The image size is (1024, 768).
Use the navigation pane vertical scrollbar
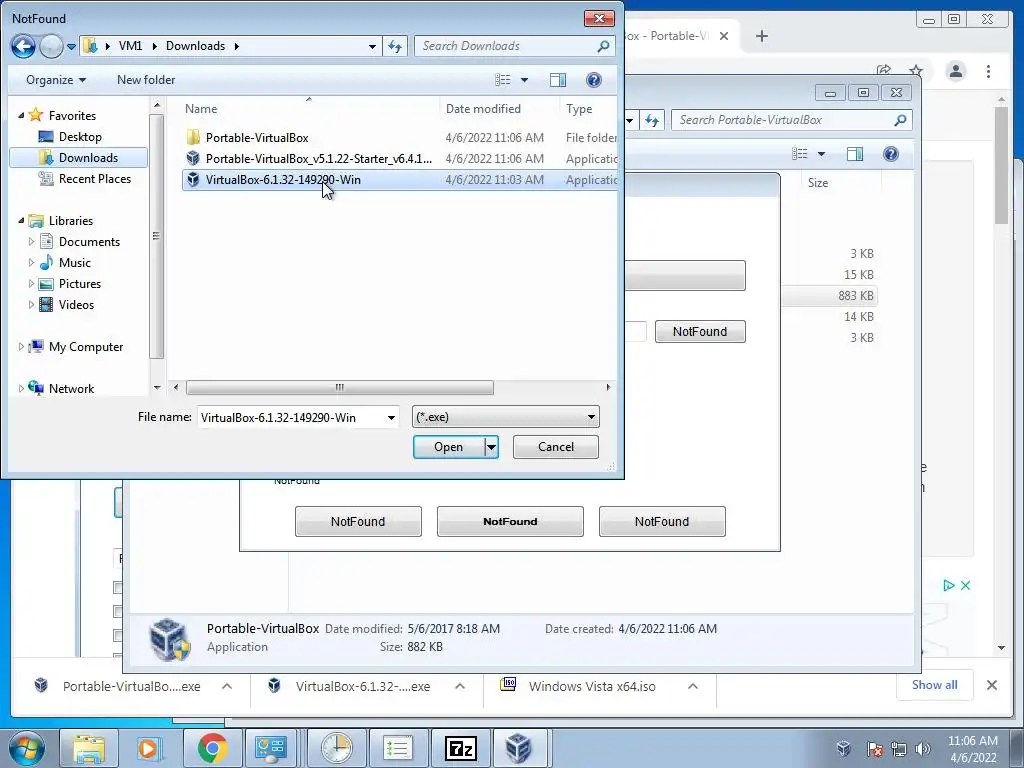click(156, 236)
